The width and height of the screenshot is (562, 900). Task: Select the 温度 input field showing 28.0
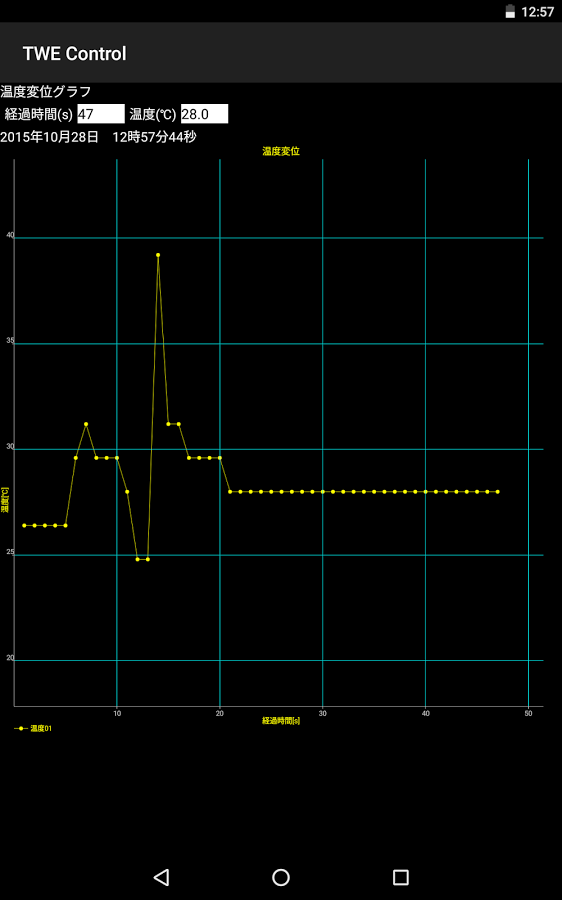[x=204, y=114]
